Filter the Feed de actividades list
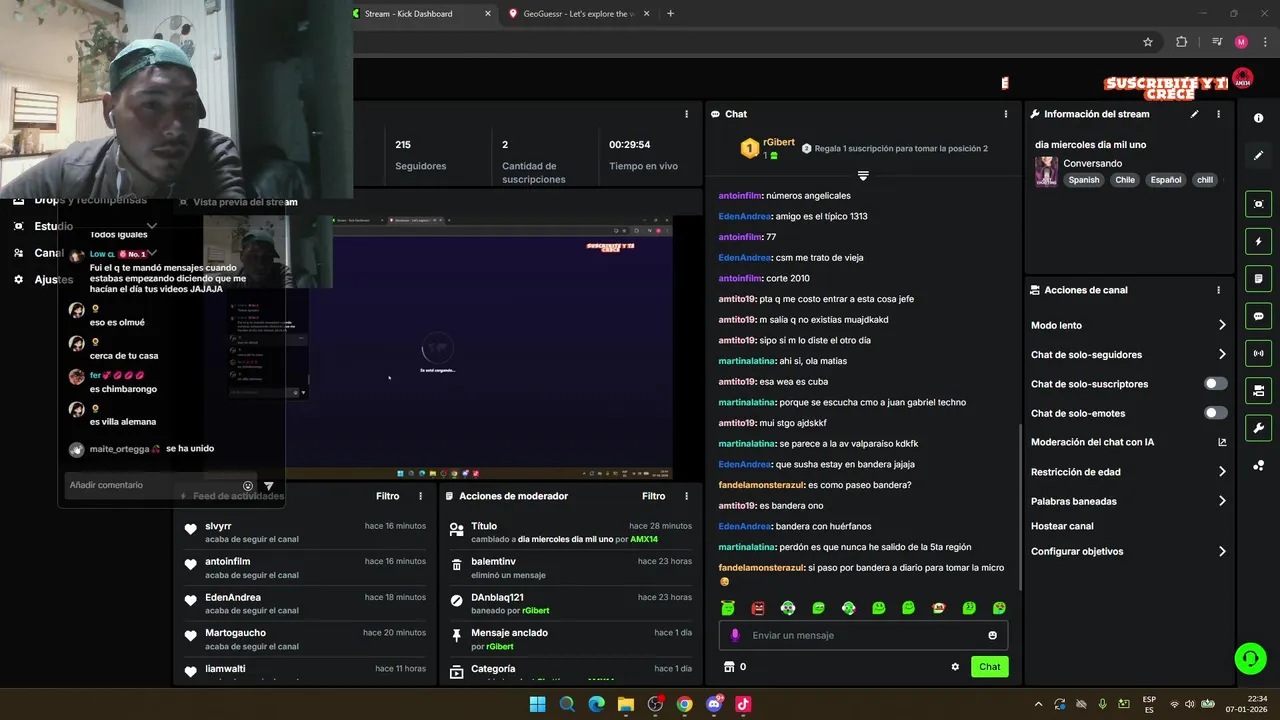The width and height of the screenshot is (1280, 720). click(387, 496)
